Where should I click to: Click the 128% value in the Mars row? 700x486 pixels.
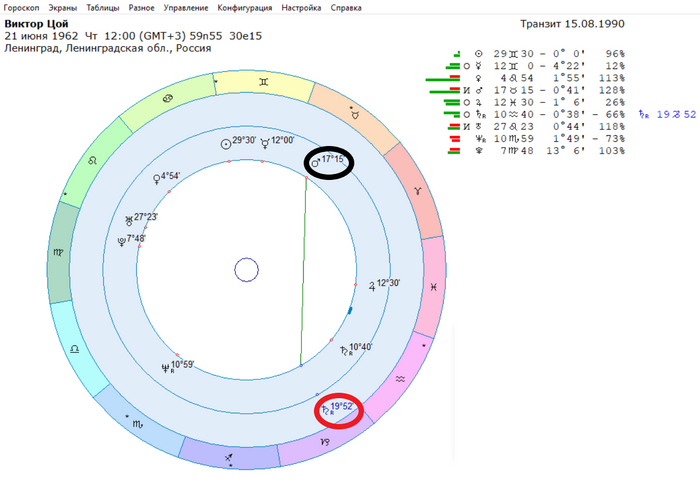[x=612, y=90]
